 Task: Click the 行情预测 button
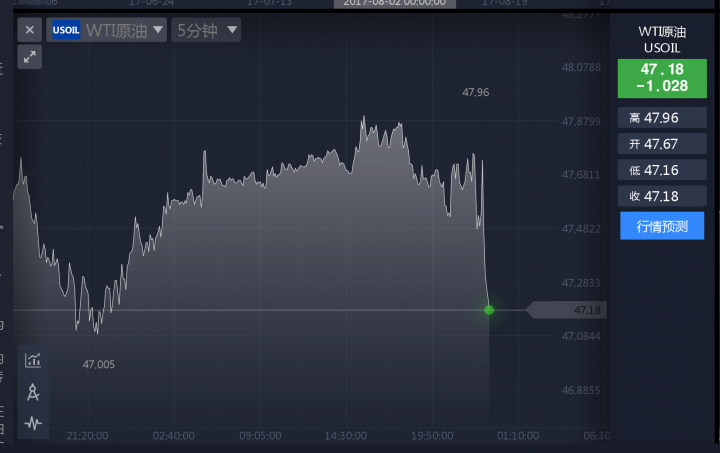coord(662,226)
